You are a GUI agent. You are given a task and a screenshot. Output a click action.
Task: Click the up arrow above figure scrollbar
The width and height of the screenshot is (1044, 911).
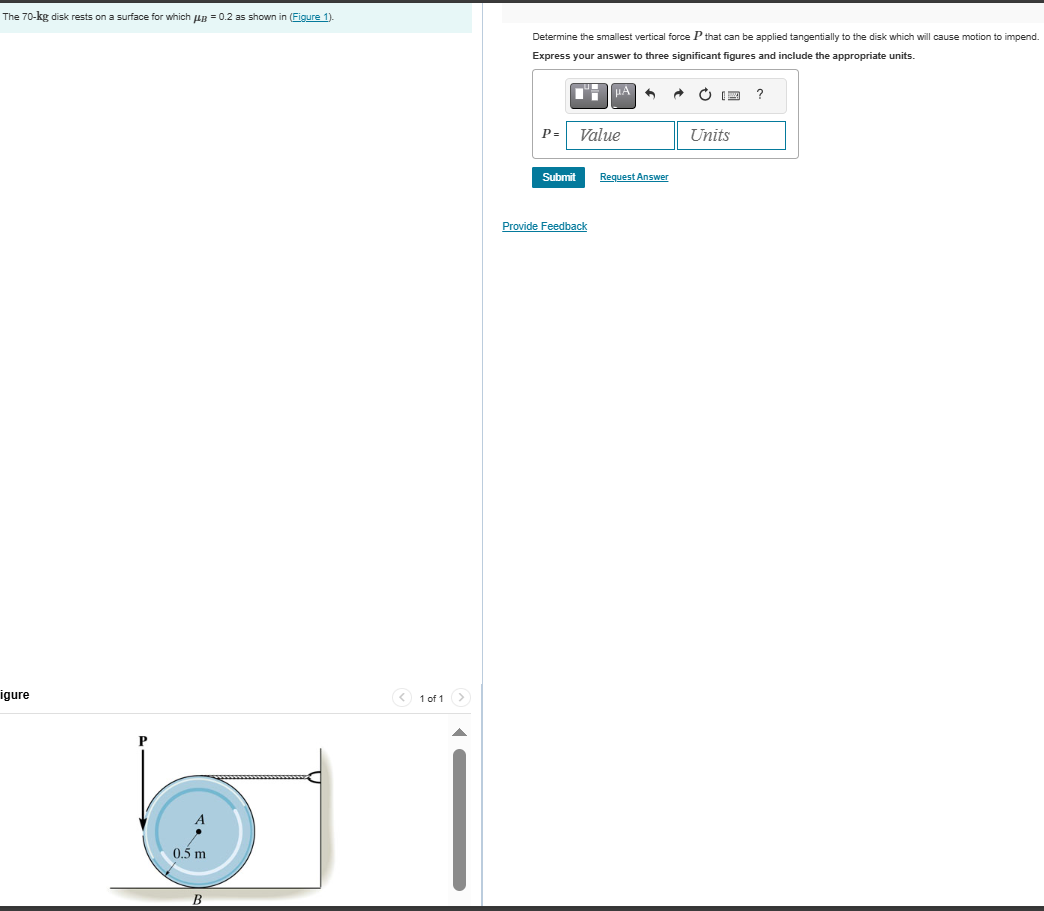point(459,730)
